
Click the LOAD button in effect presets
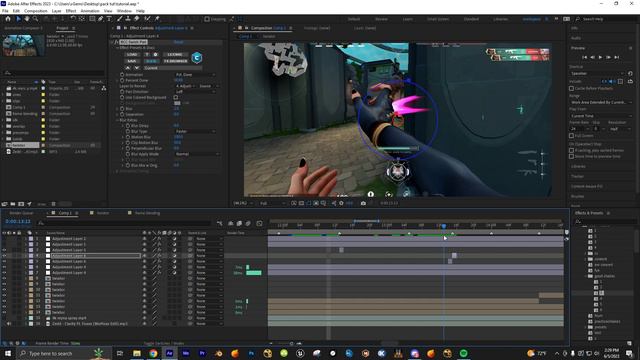[x=131, y=54]
